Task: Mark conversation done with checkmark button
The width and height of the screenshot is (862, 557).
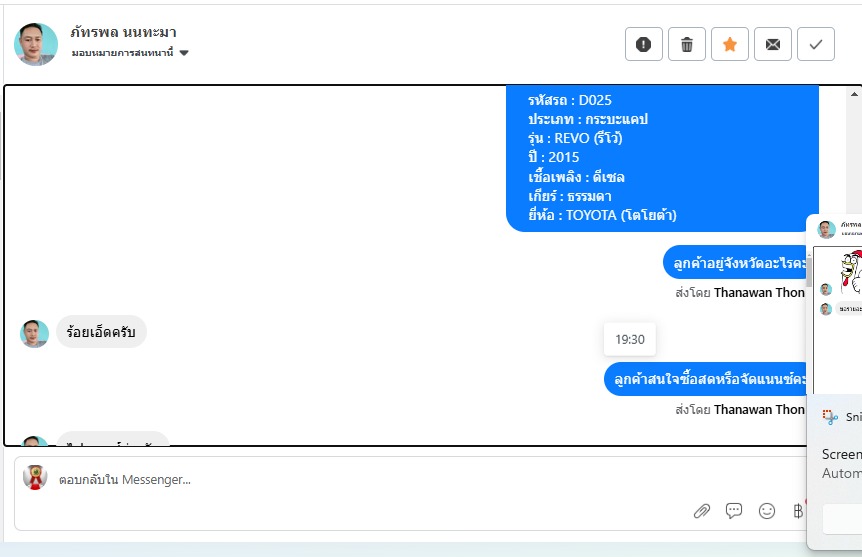Action: [816, 44]
